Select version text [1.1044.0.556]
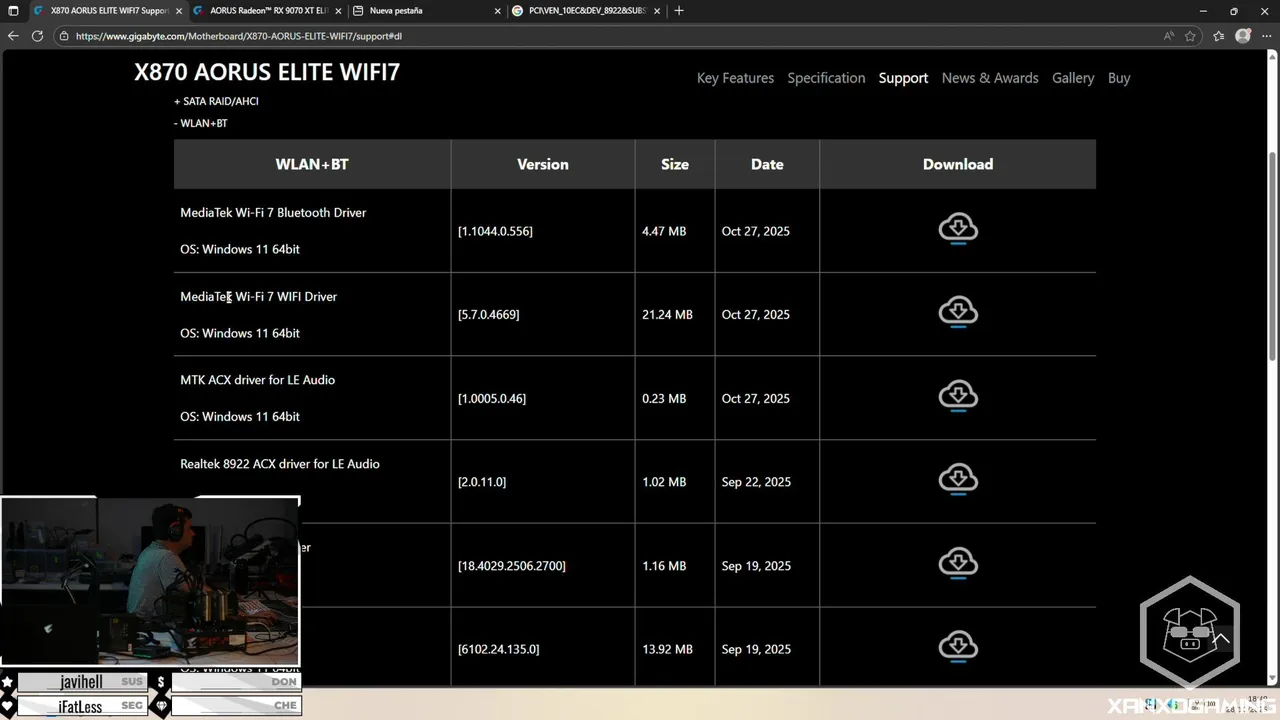The height and width of the screenshot is (720, 1280). 495,231
